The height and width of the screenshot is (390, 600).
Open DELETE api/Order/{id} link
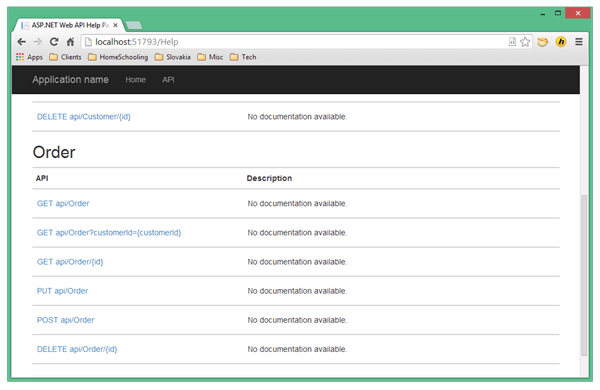click(77, 349)
